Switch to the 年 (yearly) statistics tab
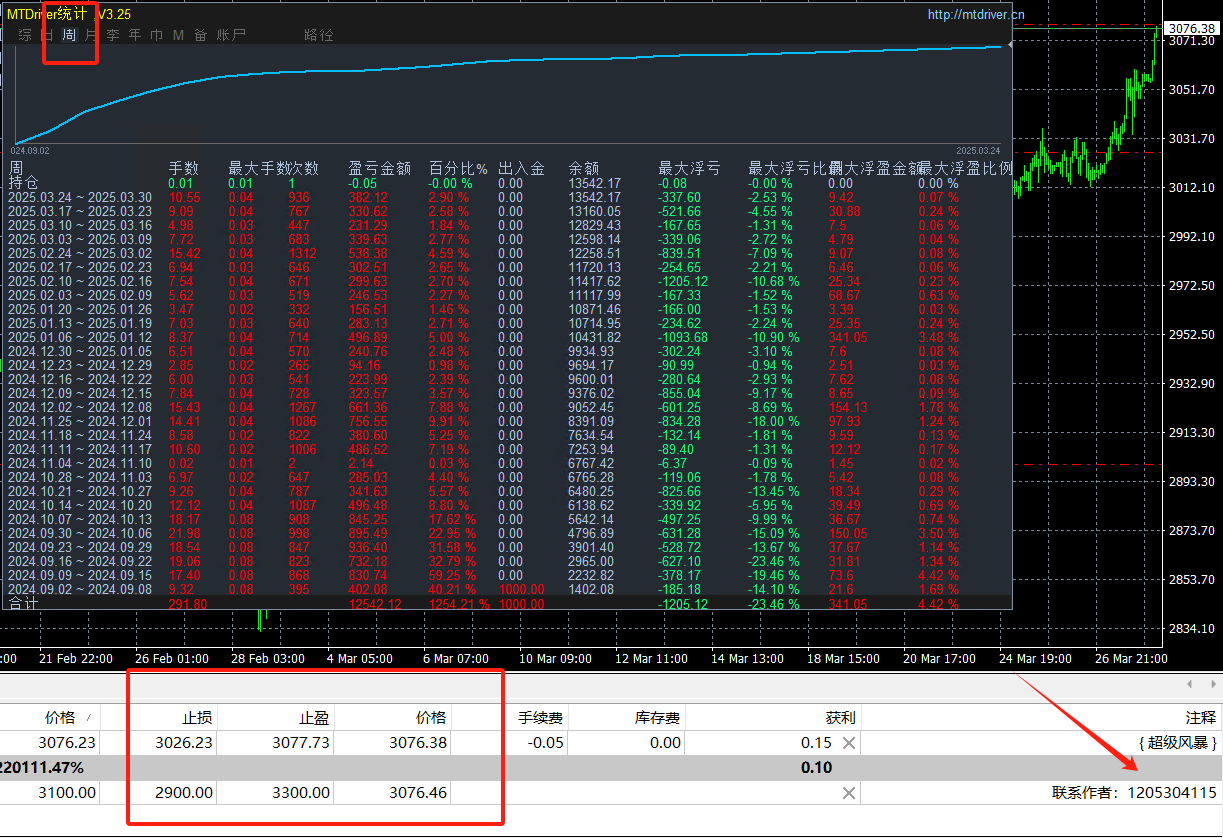1223x838 pixels. pos(135,35)
